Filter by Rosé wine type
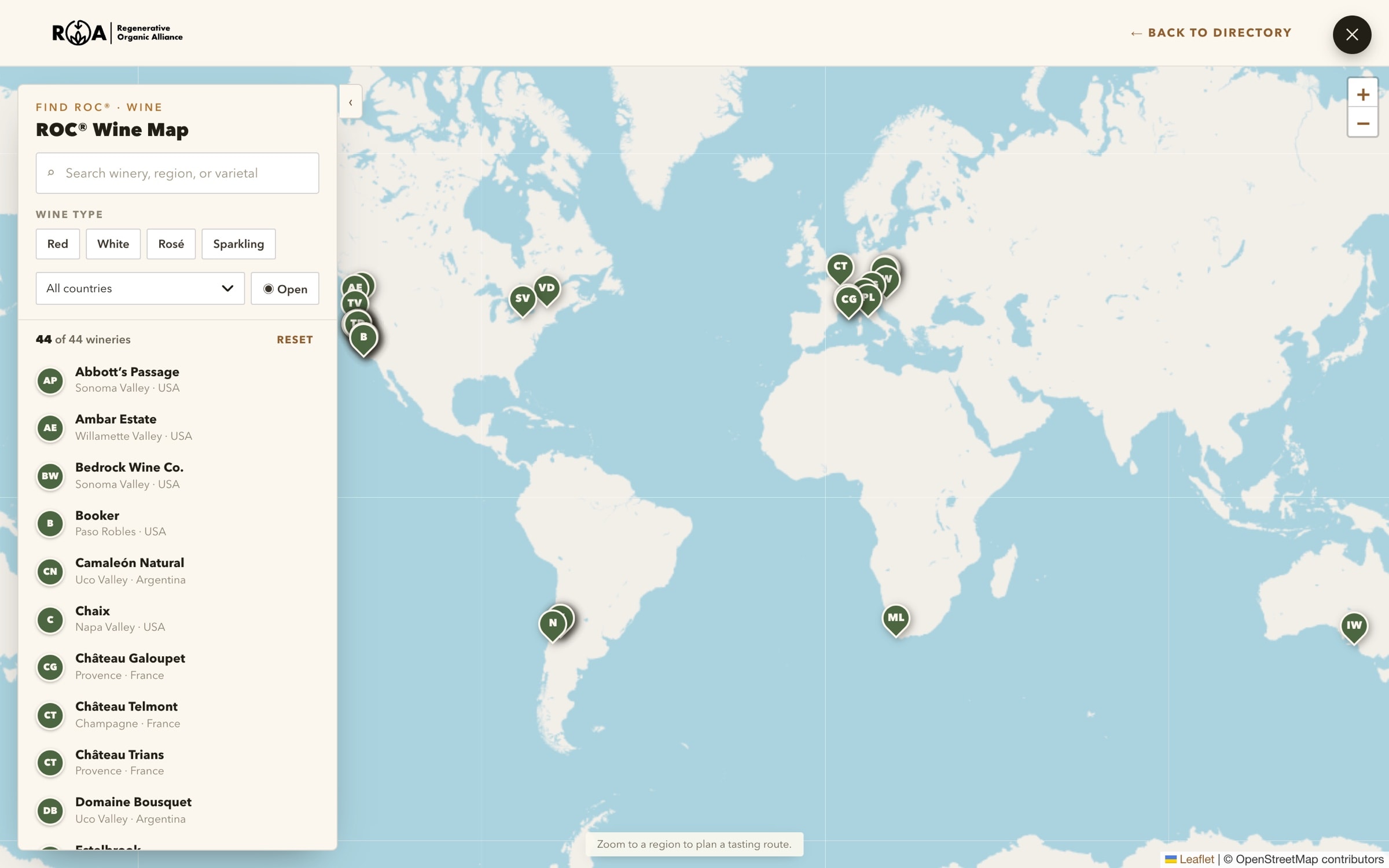This screenshot has height=868, width=1389. pos(171,244)
